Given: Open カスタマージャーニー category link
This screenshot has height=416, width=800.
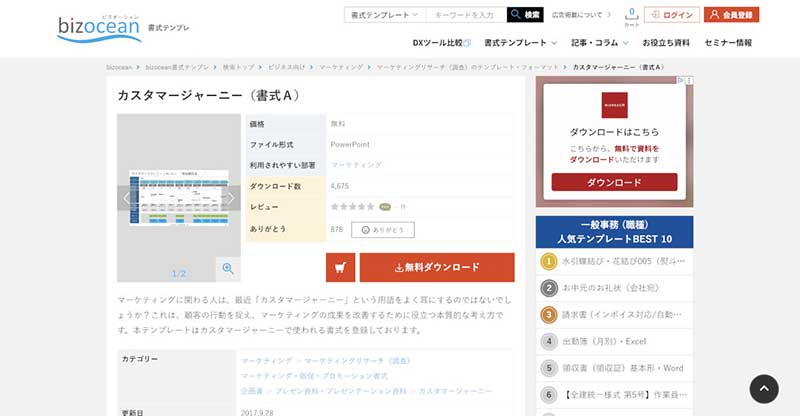Looking at the screenshot, I should click(x=455, y=391).
